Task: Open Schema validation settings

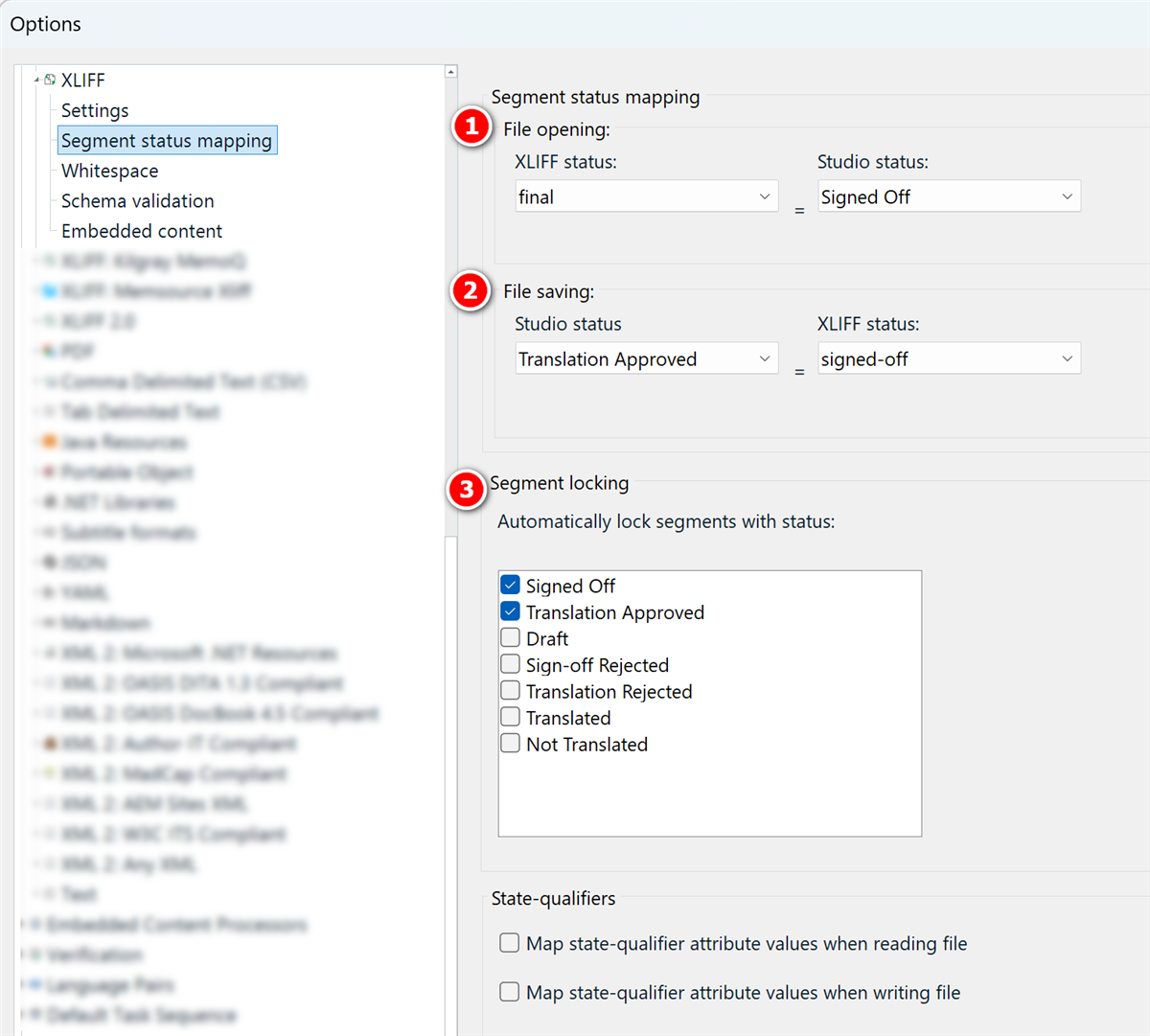Action: tap(137, 200)
